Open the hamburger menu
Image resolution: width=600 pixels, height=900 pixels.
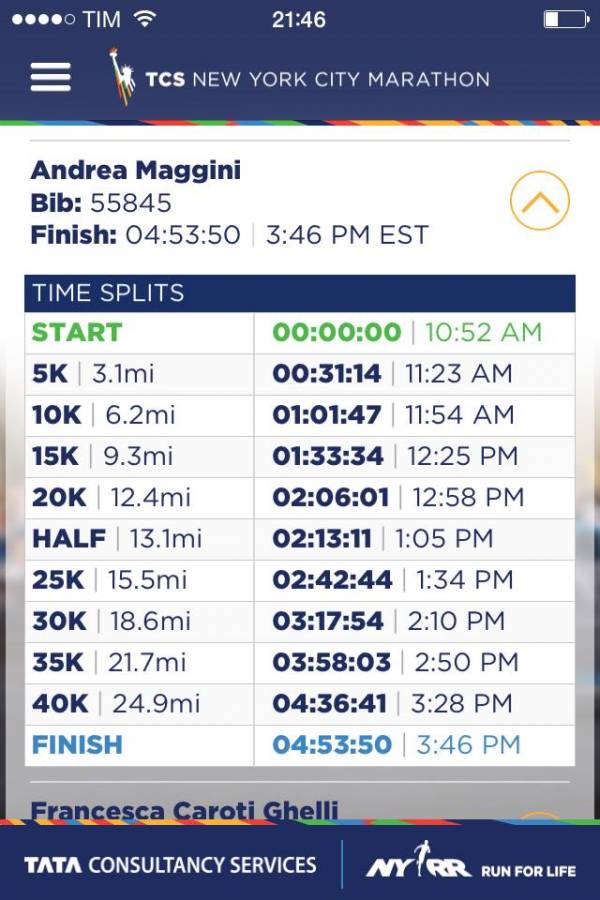[x=51, y=77]
